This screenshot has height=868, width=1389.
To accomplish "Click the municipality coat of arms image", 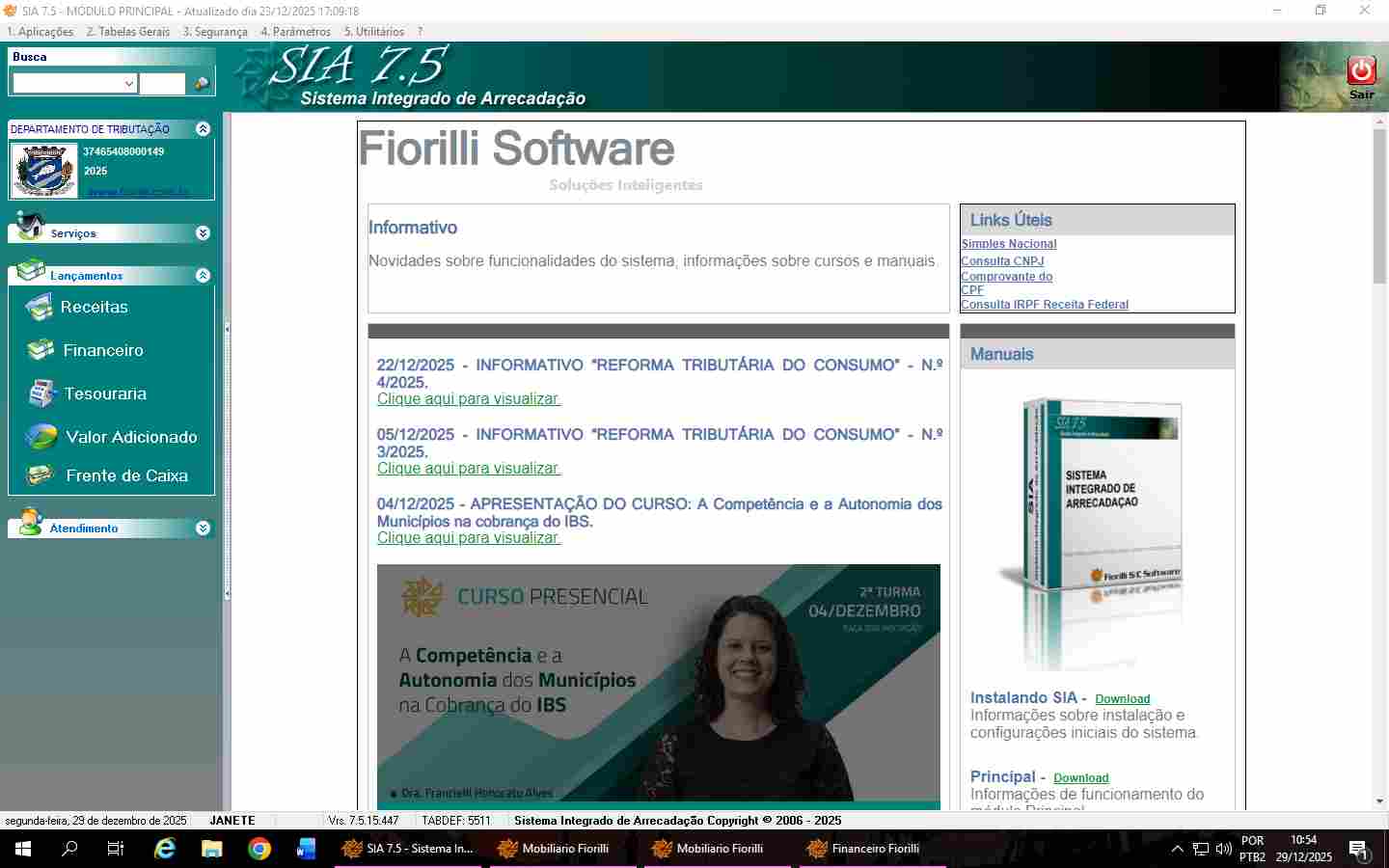I will click(x=44, y=172).
